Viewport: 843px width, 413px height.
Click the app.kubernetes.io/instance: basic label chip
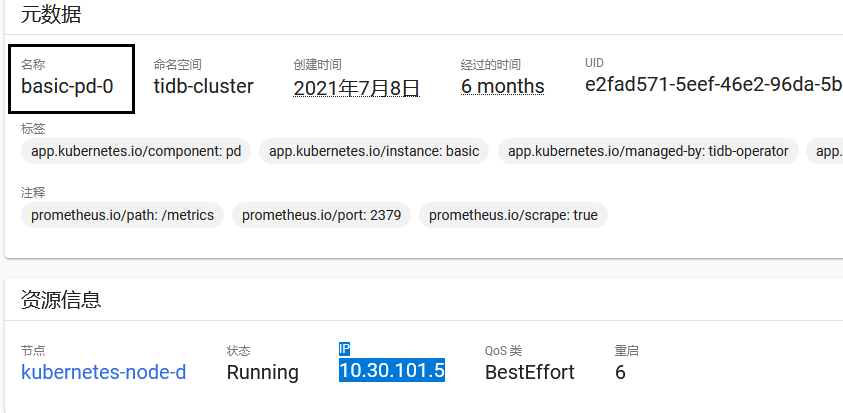374,151
